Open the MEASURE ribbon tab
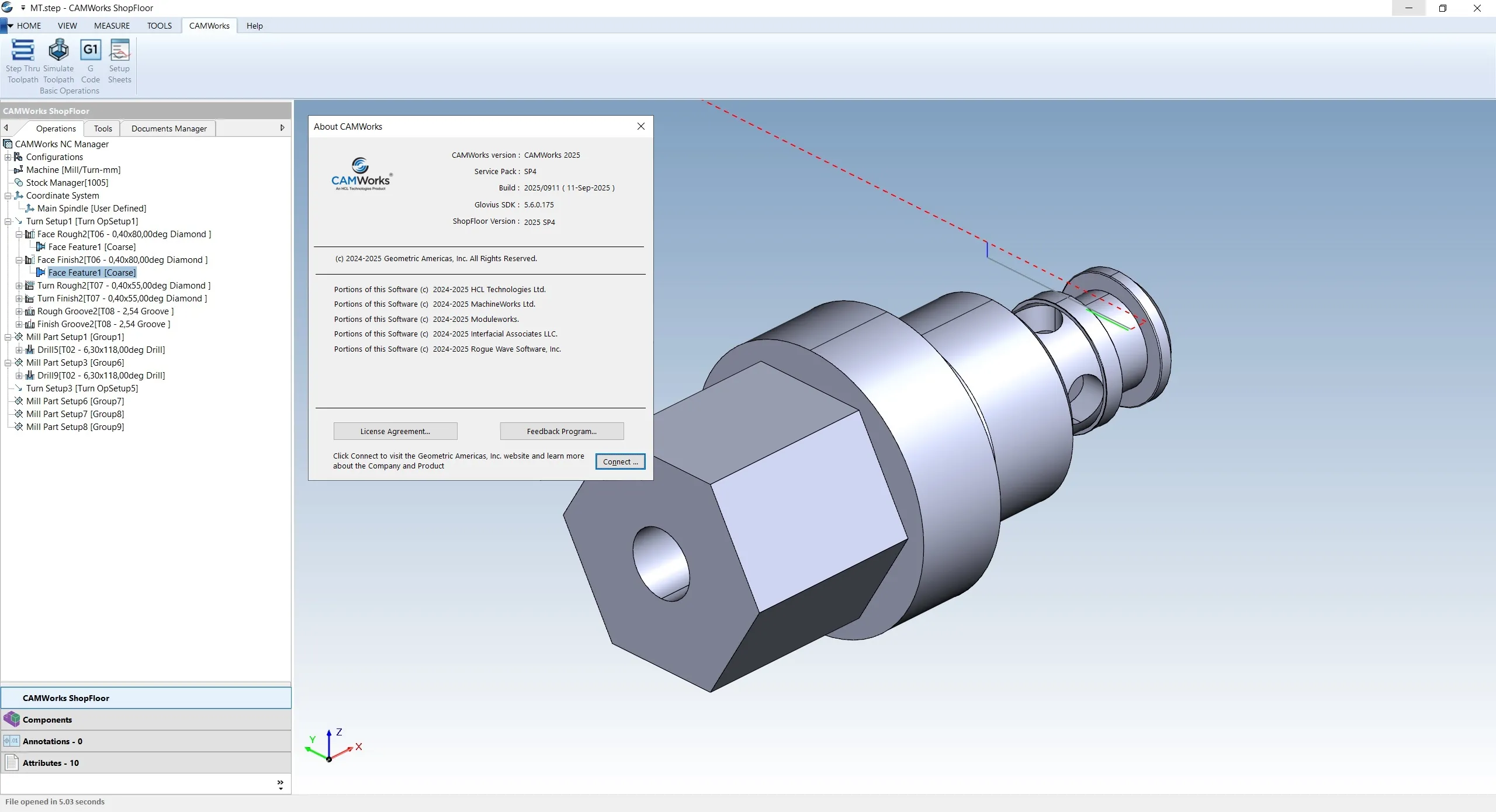 (x=112, y=26)
